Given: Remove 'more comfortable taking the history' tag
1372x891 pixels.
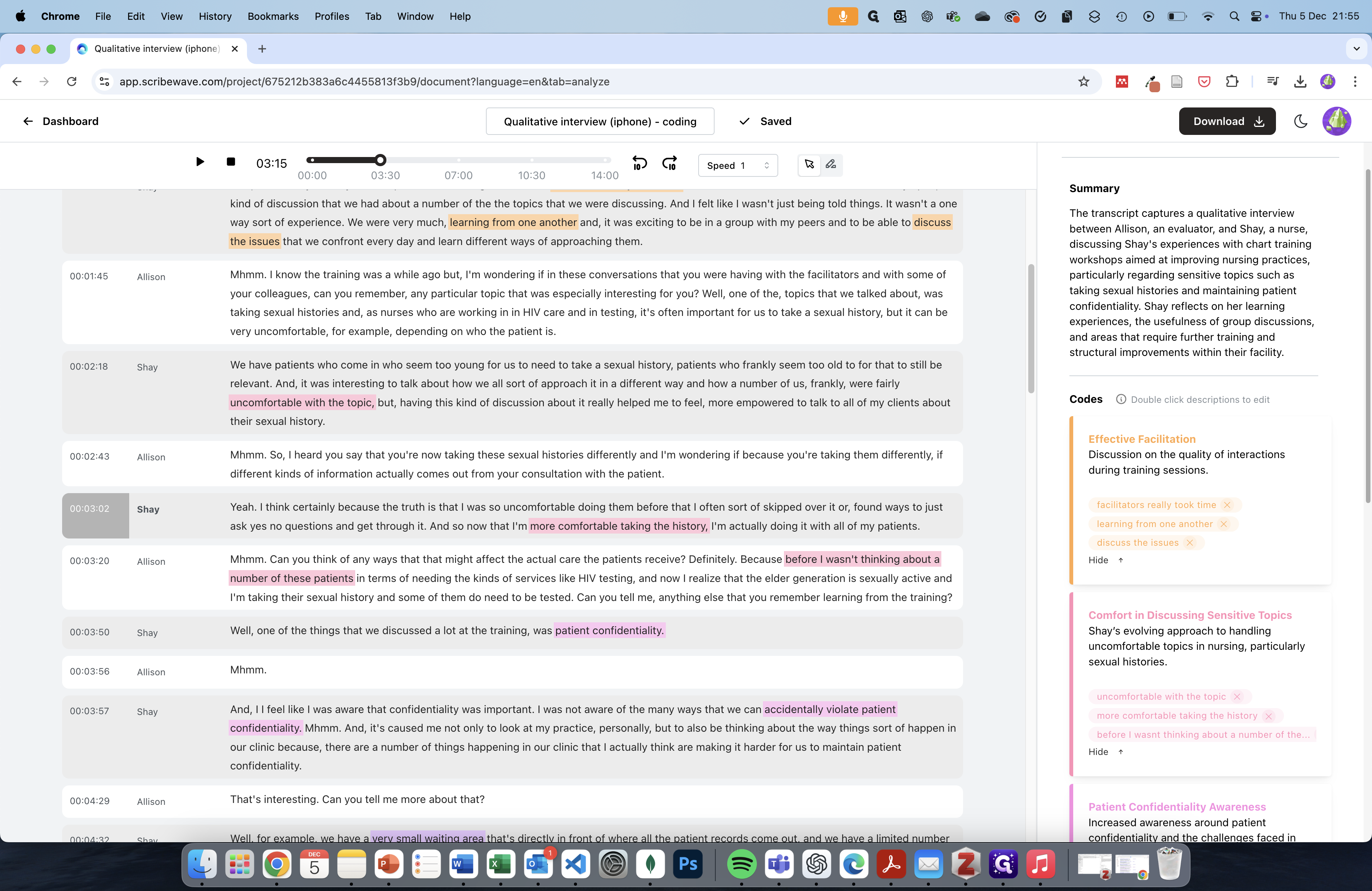Looking at the screenshot, I should (1268, 716).
